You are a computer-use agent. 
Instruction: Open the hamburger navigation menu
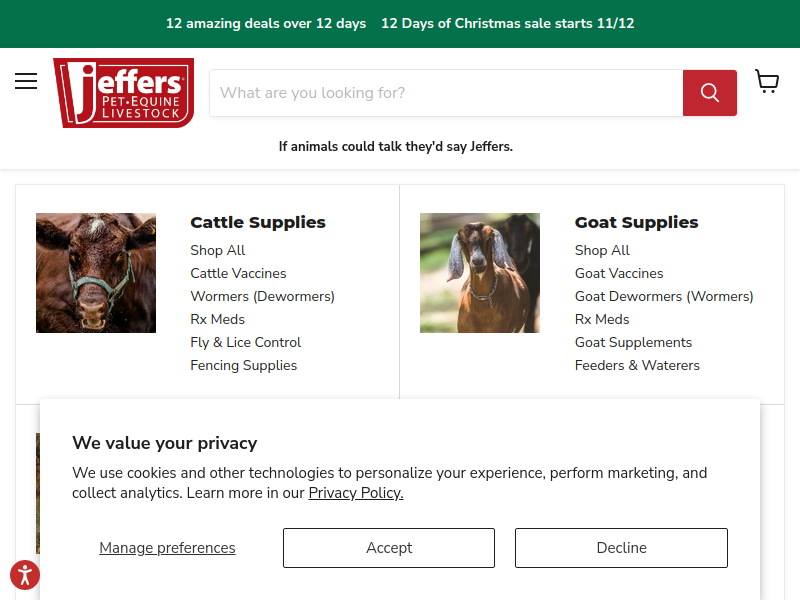(x=26, y=81)
